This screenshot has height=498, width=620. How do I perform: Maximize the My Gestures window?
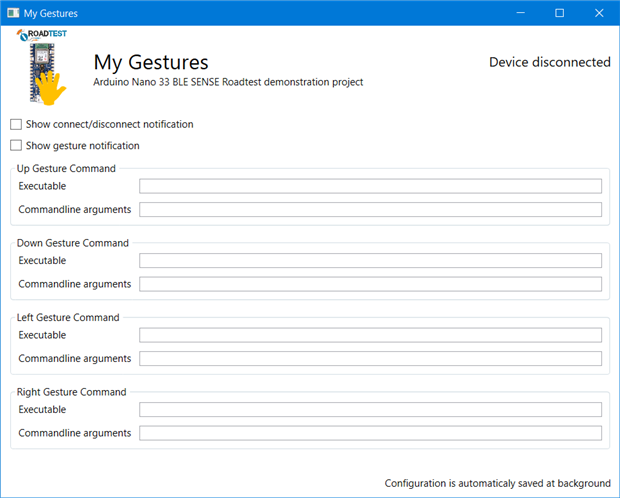pyautogui.click(x=559, y=13)
